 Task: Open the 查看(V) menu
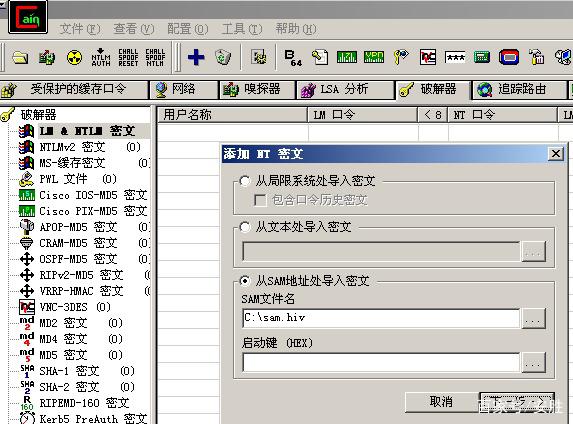134,29
